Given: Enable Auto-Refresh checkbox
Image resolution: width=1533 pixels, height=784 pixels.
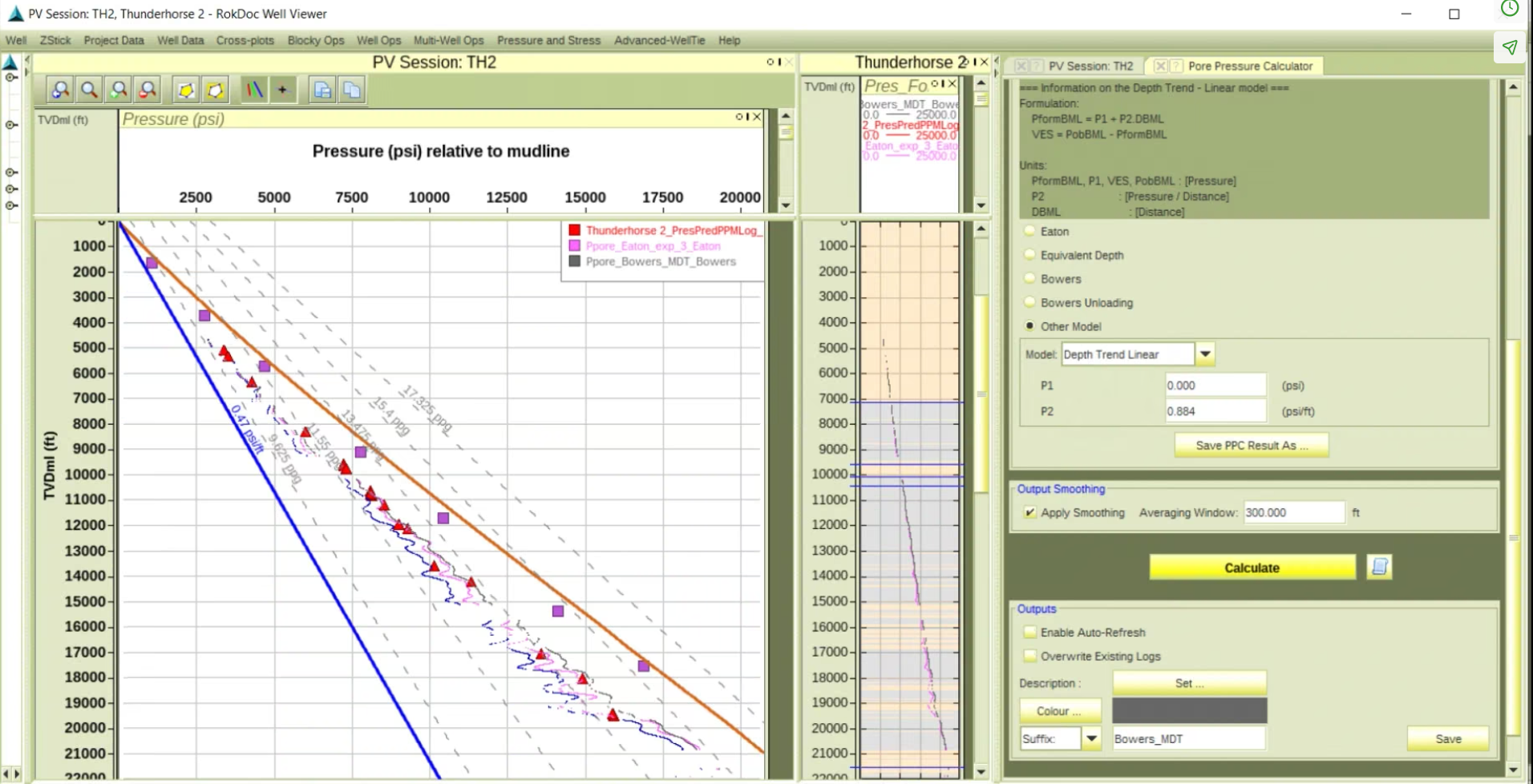Looking at the screenshot, I should [x=1030, y=632].
